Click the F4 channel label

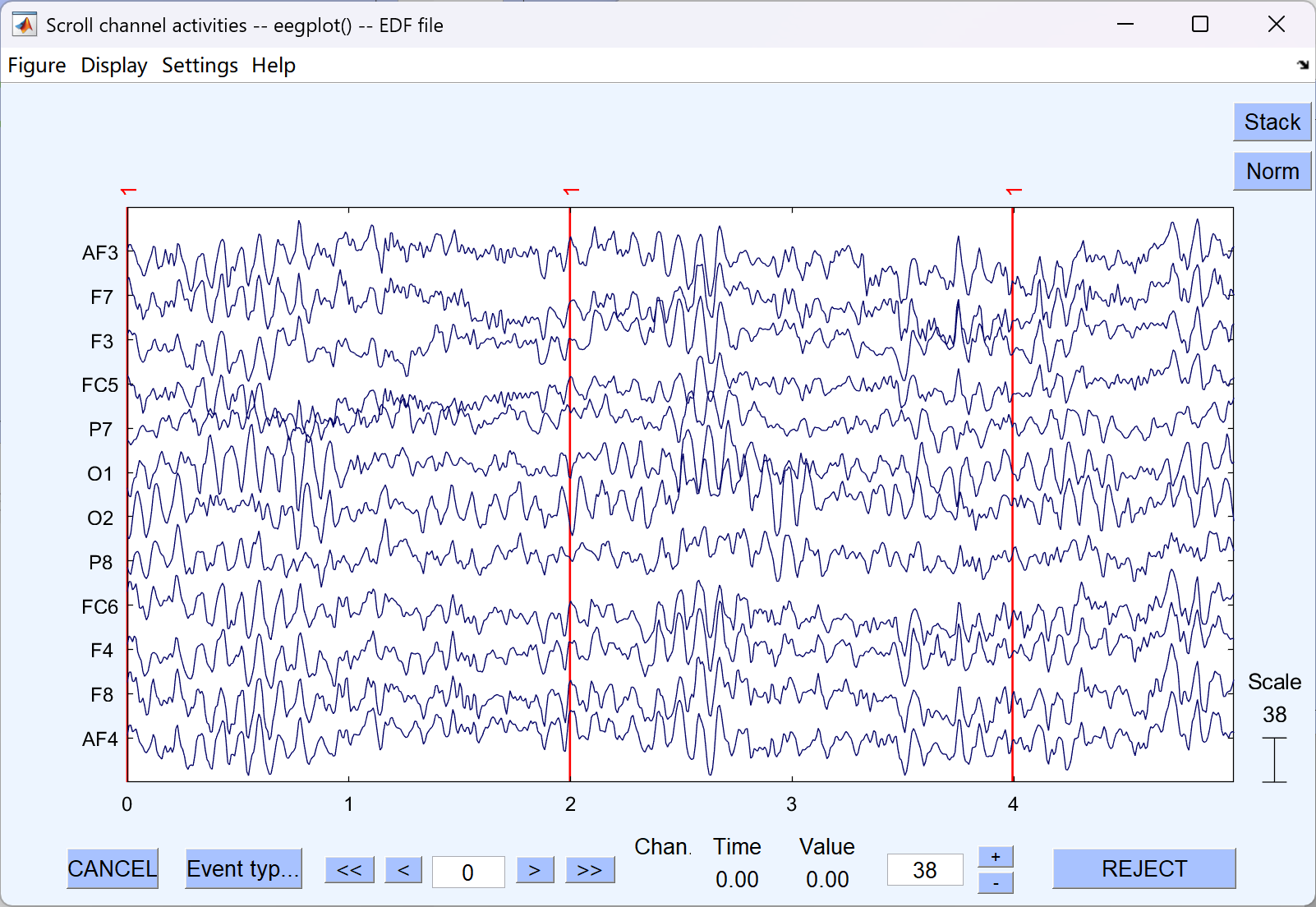click(102, 651)
